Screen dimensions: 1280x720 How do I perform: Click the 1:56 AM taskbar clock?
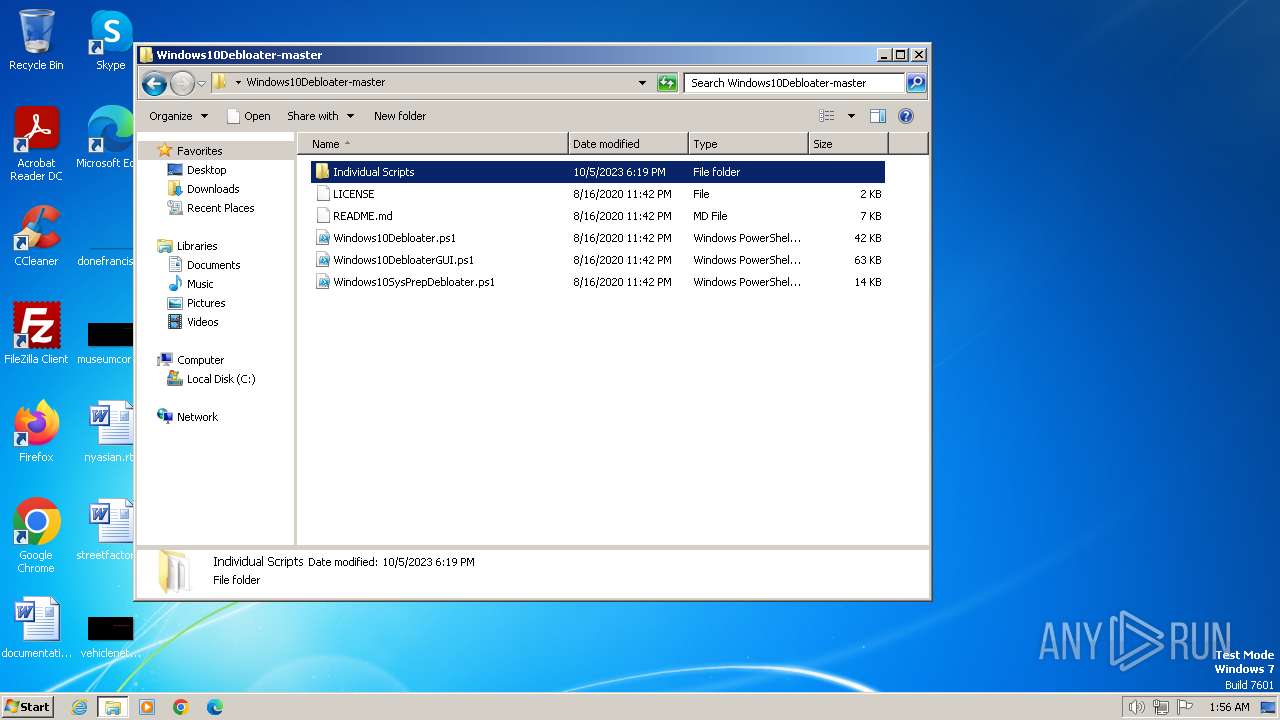pos(1229,707)
